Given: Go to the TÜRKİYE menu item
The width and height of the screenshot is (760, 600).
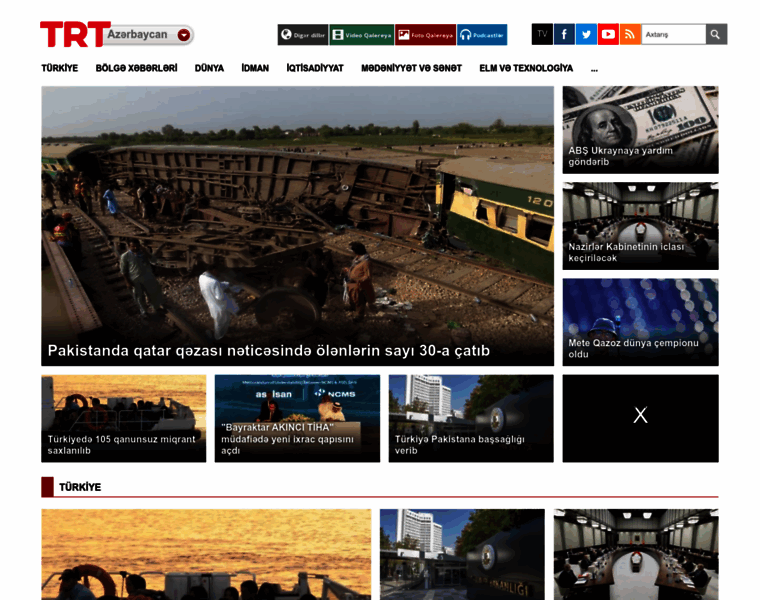Looking at the screenshot, I should tap(60, 68).
